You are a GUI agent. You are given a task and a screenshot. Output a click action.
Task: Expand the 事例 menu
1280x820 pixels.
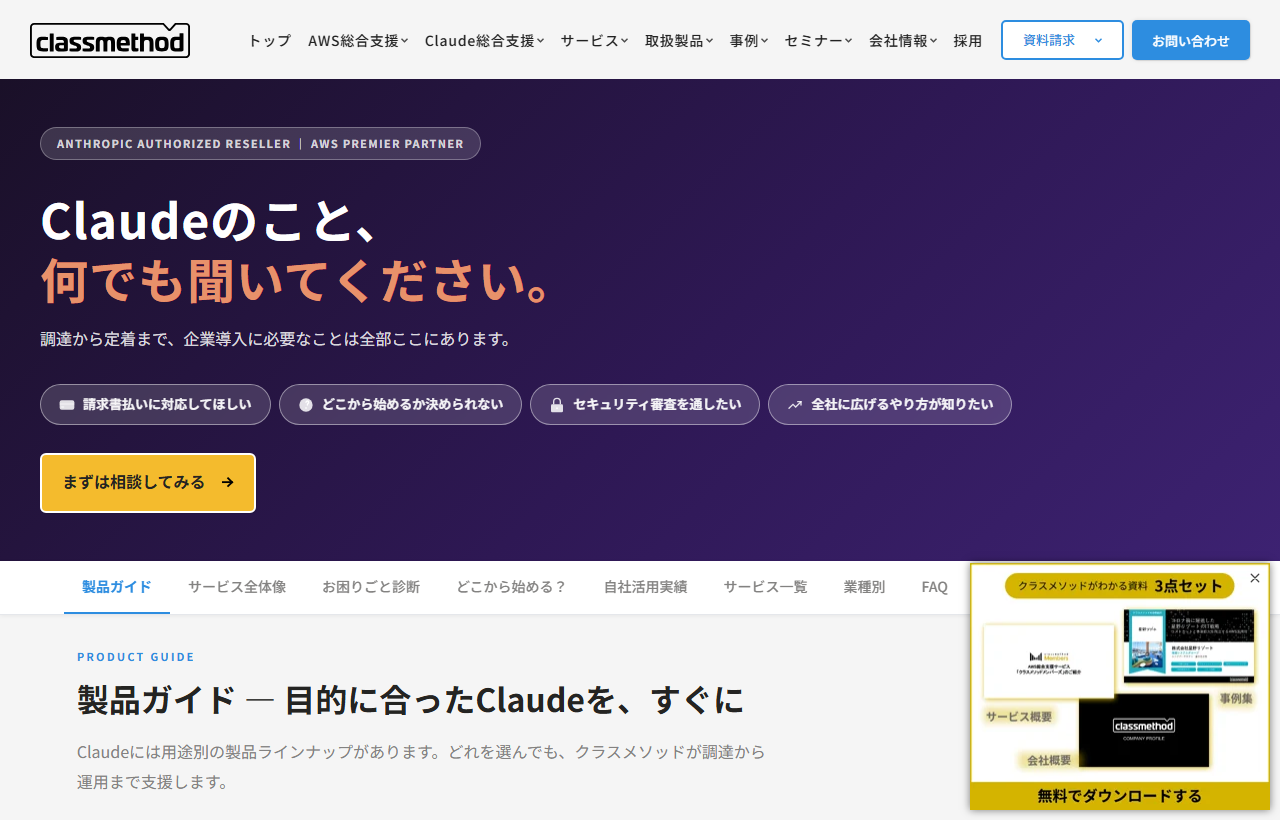[749, 41]
